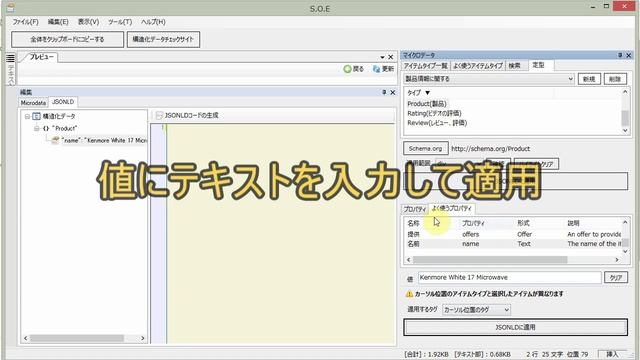Screen dimensions: 640x360
Task: Pin the 編集 panel
Action: click(384, 92)
